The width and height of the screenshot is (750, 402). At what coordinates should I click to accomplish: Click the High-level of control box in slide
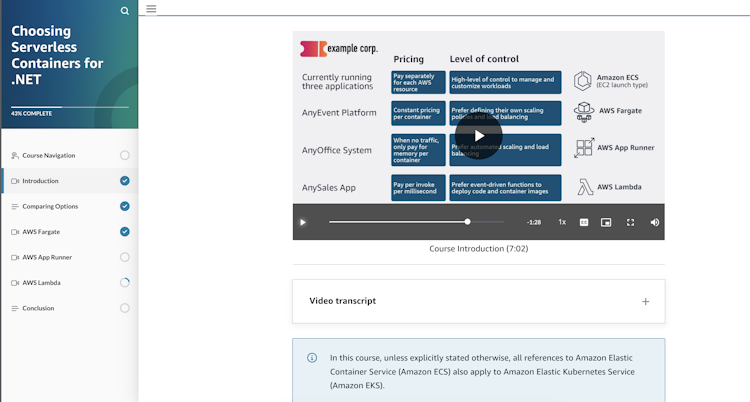pos(505,82)
